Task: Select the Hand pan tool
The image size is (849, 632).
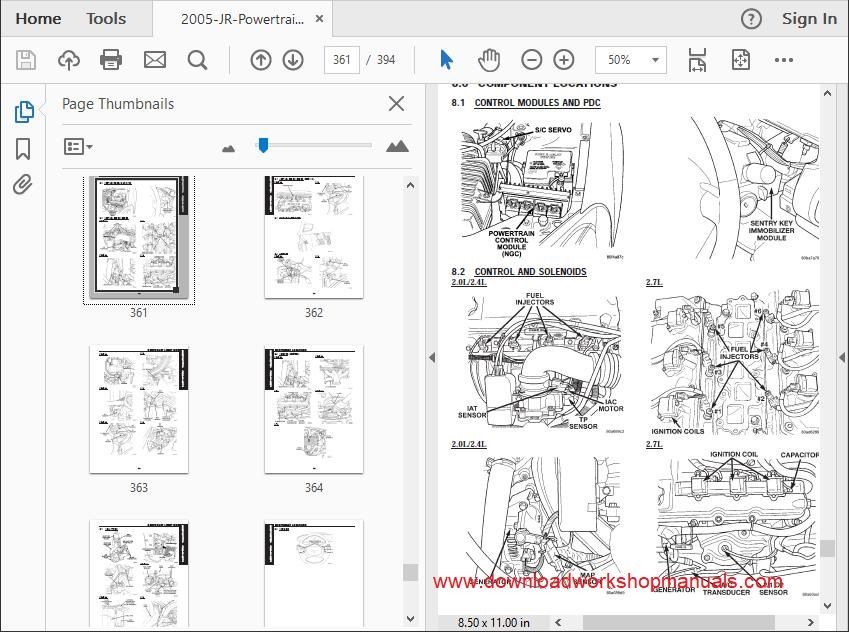Action: pos(488,60)
